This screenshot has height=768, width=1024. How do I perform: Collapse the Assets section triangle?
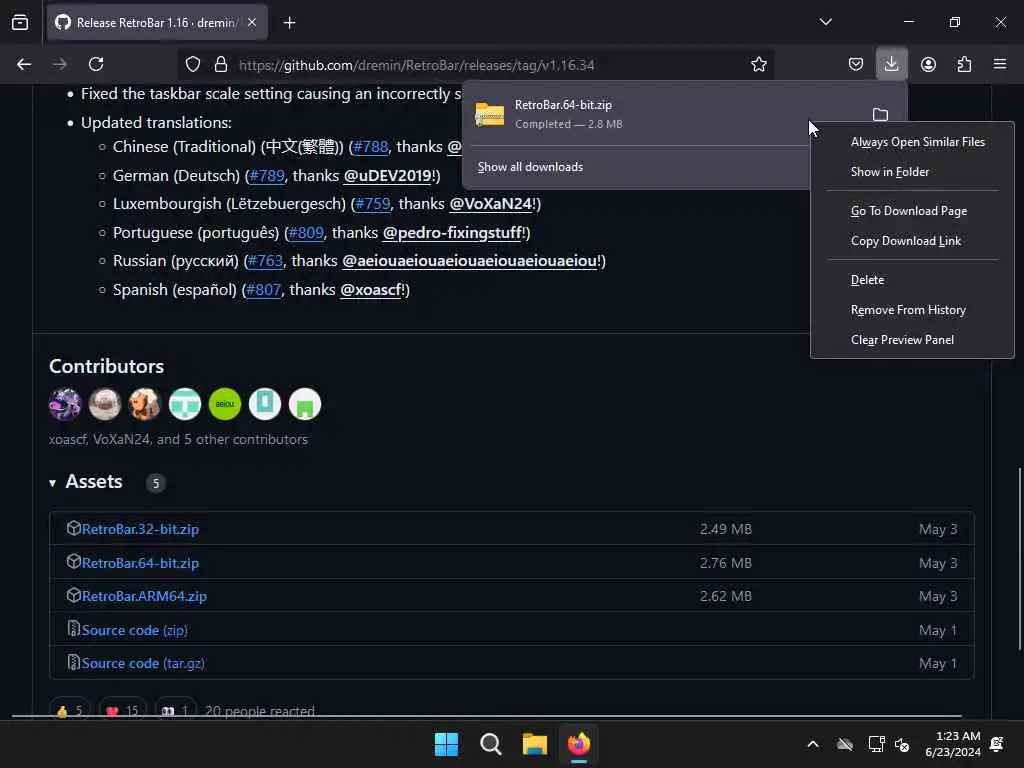tap(52, 483)
